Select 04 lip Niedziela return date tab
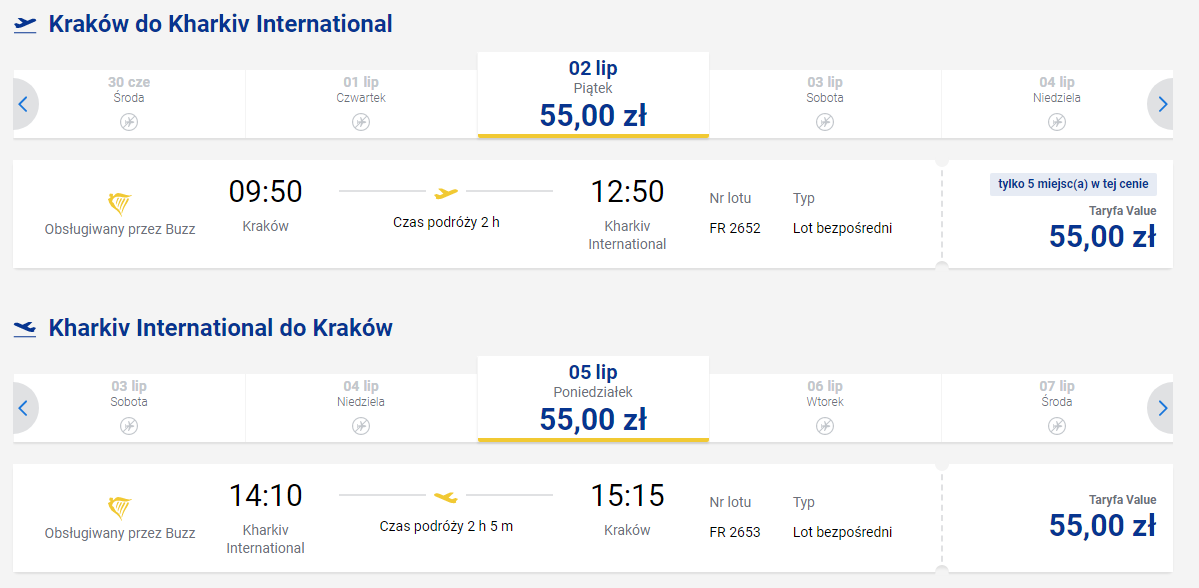Screen dimensions: 1199x588 tap(361, 408)
